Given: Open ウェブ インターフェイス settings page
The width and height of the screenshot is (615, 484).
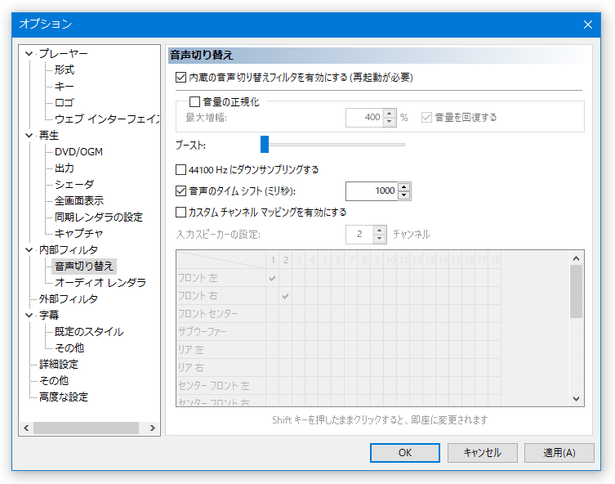Looking at the screenshot, I should click(x=107, y=119).
